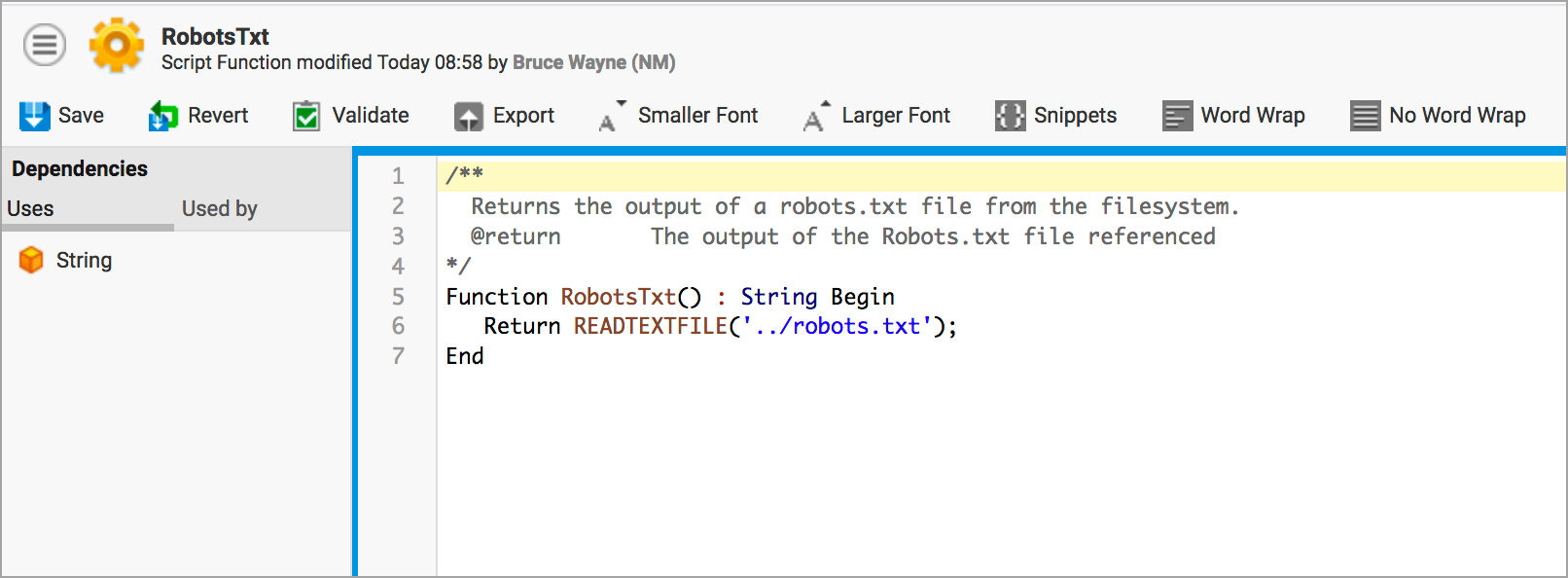The width and height of the screenshot is (1568, 578).
Task: Click the Validate checkmark icon
Action: 306,116
